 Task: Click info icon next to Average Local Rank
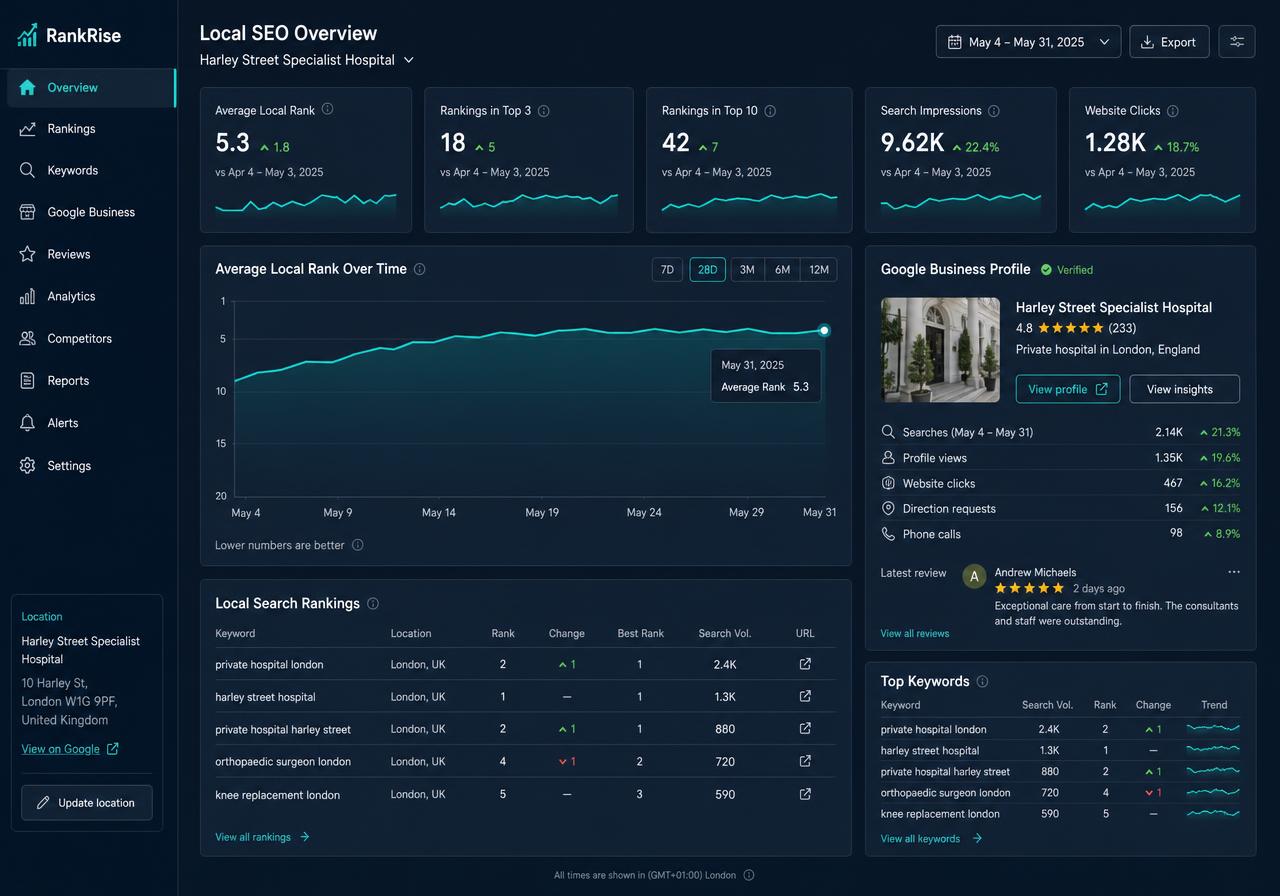[x=327, y=109]
